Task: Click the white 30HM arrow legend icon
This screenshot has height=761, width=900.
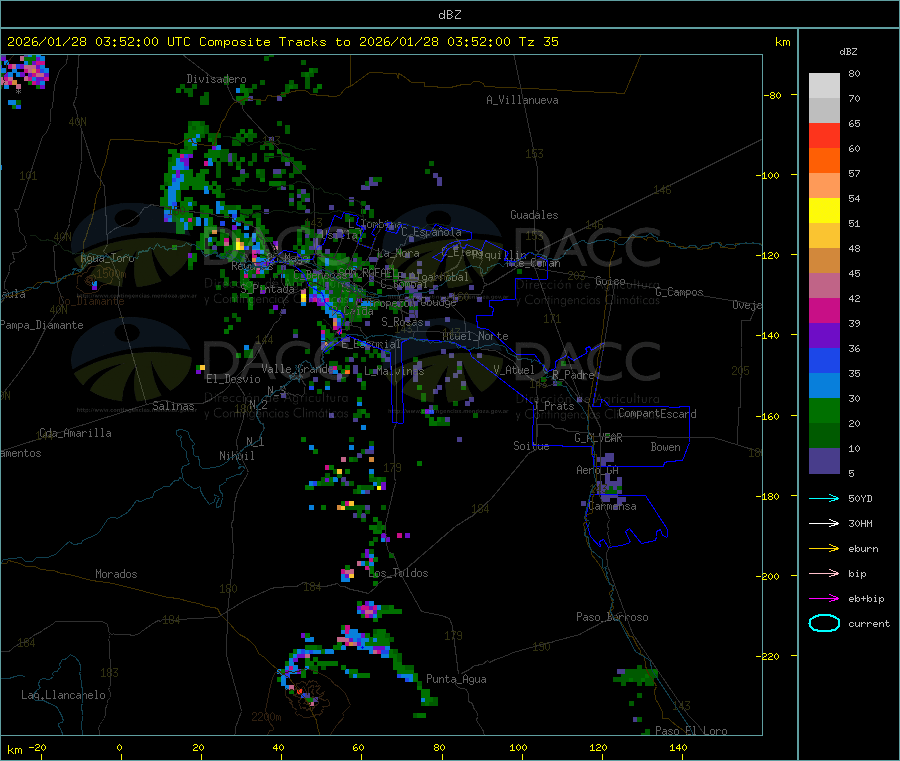Action: click(824, 523)
